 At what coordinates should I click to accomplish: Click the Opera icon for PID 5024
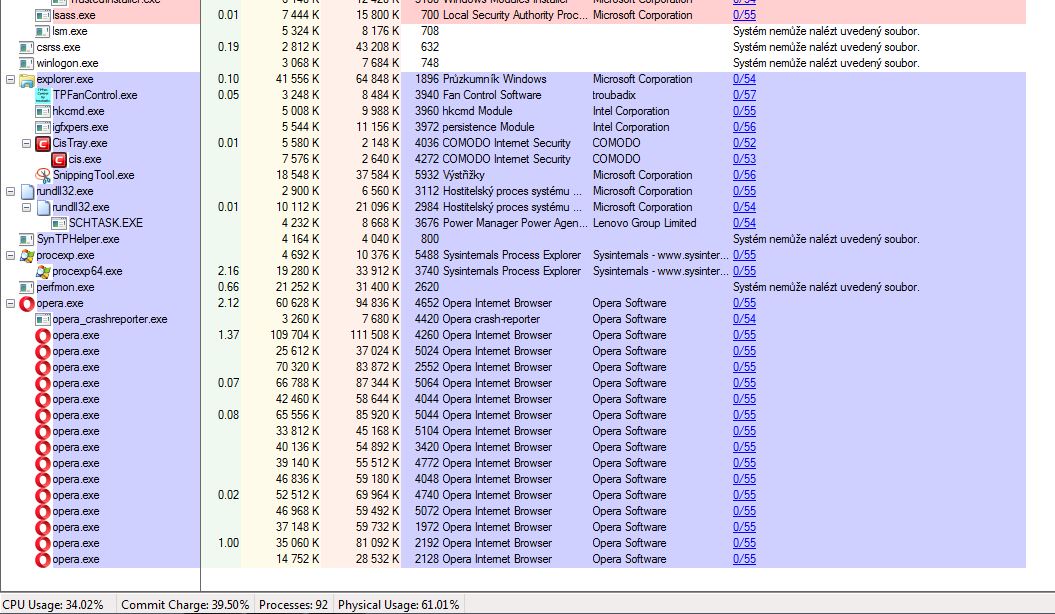[x=42, y=351]
